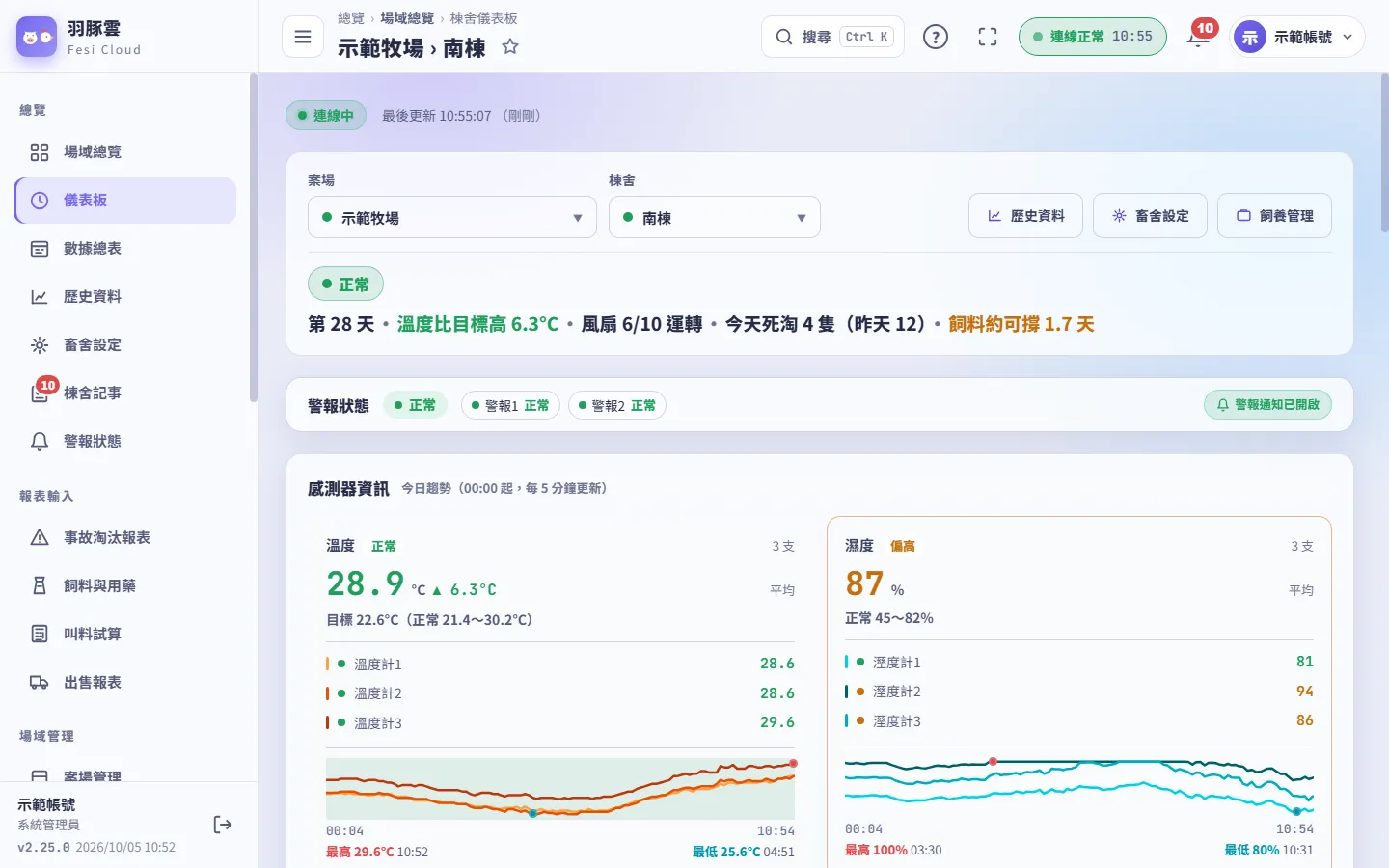Open 畜舍設定 in the sidebar

point(125,344)
